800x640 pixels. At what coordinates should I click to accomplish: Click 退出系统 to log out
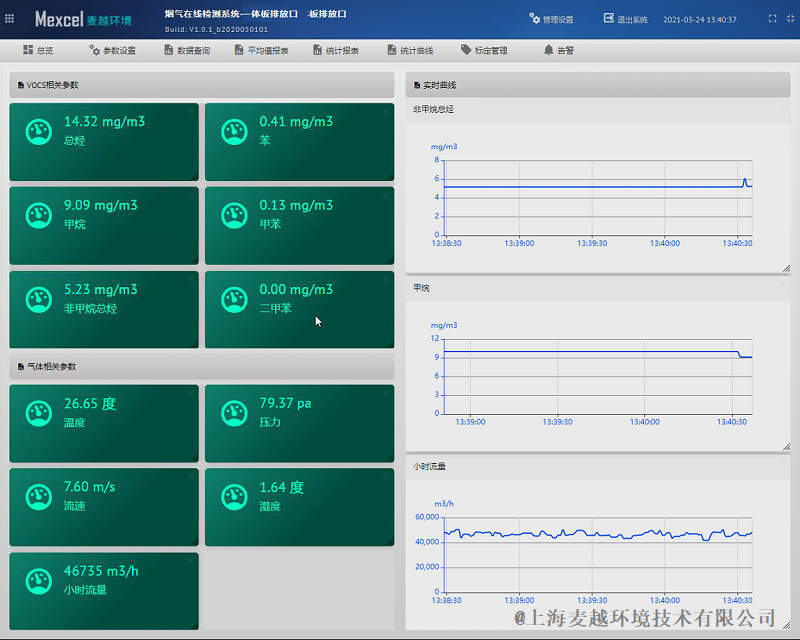pos(626,19)
